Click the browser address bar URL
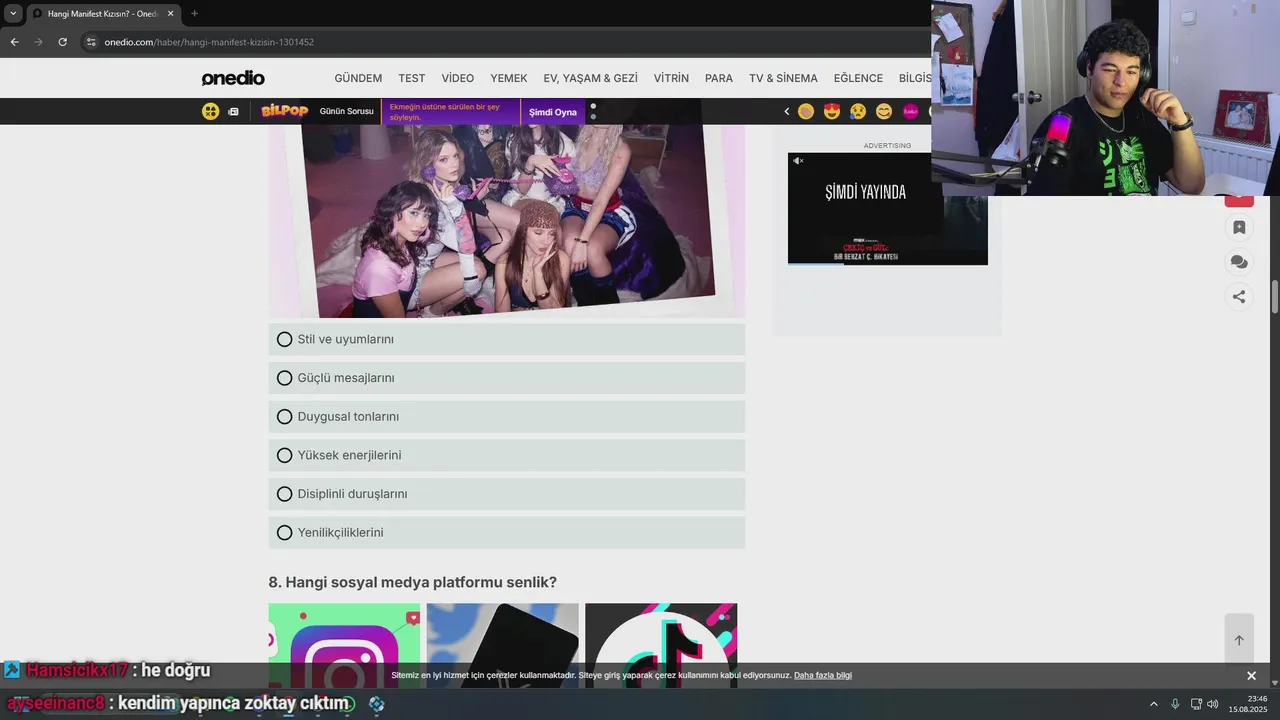The height and width of the screenshot is (720, 1280). [209, 42]
